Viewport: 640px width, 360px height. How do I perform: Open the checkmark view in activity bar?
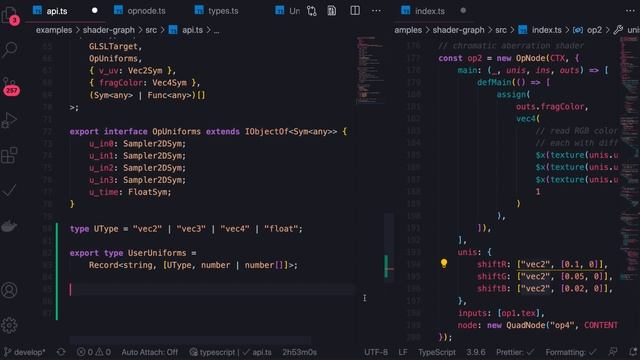coord(9,191)
